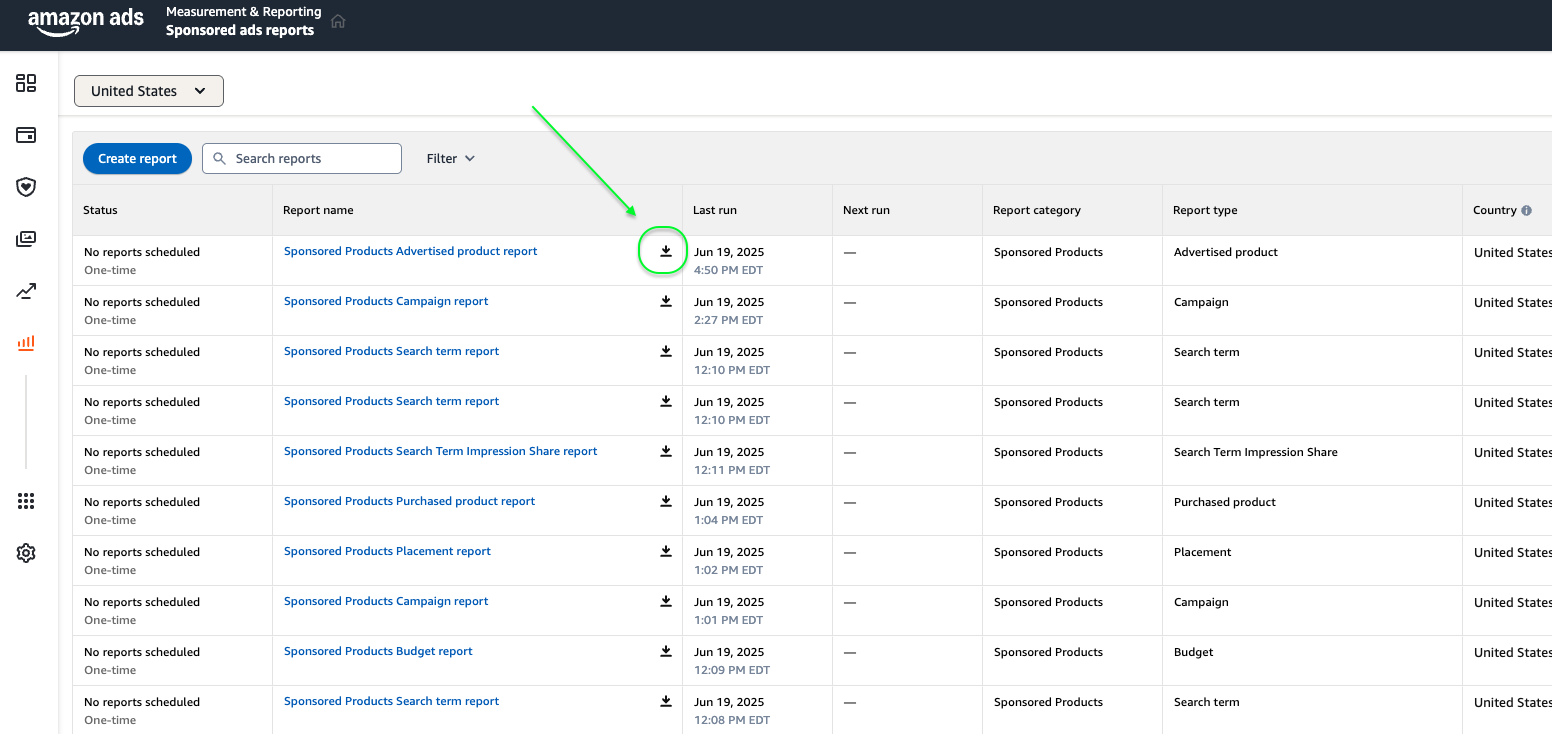The width and height of the screenshot is (1552, 734).
Task: Open Sponsored Products Budget report link
Action: (378, 651)
